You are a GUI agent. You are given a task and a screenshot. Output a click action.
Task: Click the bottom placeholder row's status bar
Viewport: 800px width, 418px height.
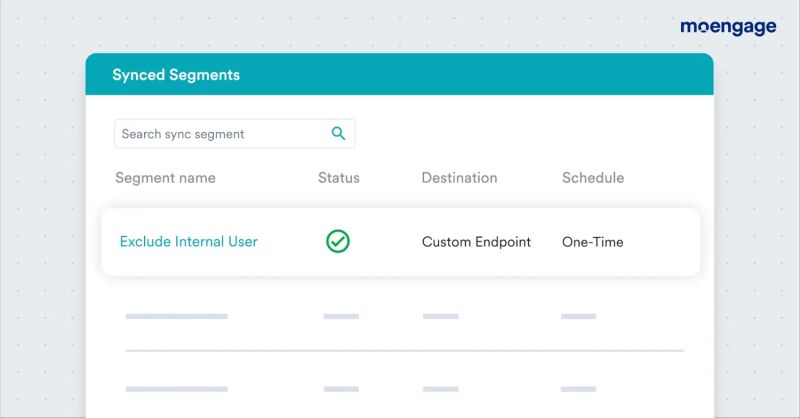point(341,388)
